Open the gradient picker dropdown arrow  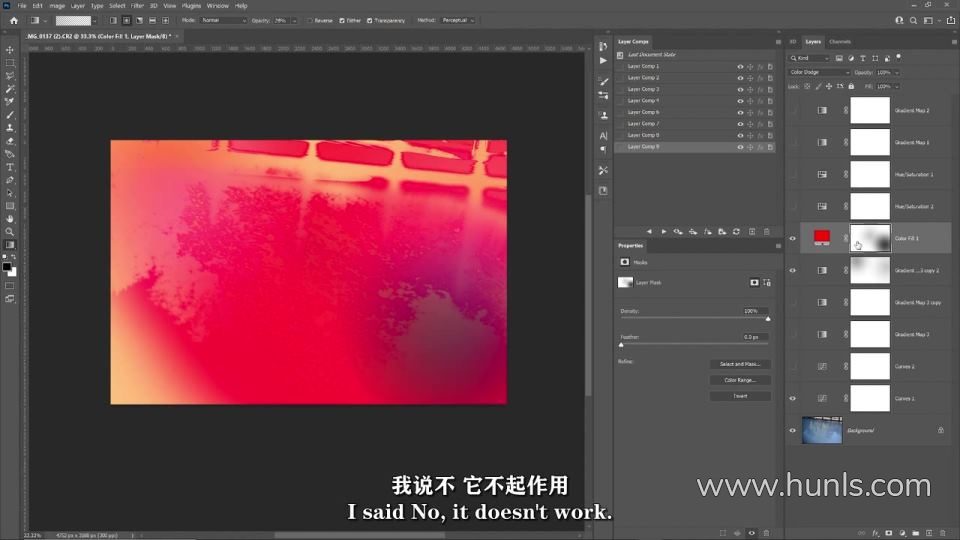[x=95, y=20]
